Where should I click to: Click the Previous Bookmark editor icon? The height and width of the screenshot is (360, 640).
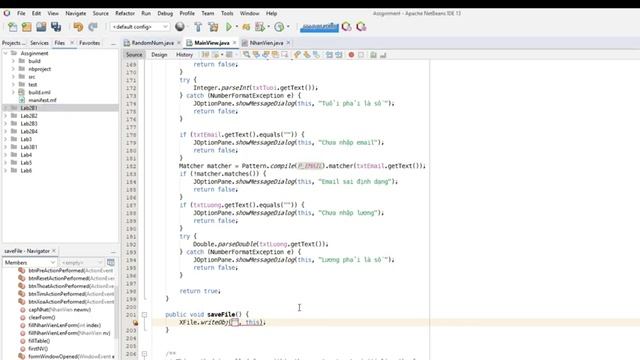click(x=297, y=55)
